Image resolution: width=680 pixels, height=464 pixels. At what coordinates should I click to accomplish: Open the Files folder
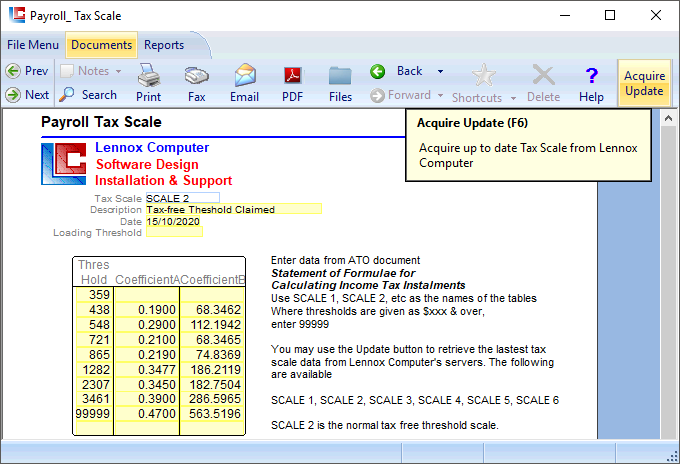pyautogui.click(x=340, y=83)
